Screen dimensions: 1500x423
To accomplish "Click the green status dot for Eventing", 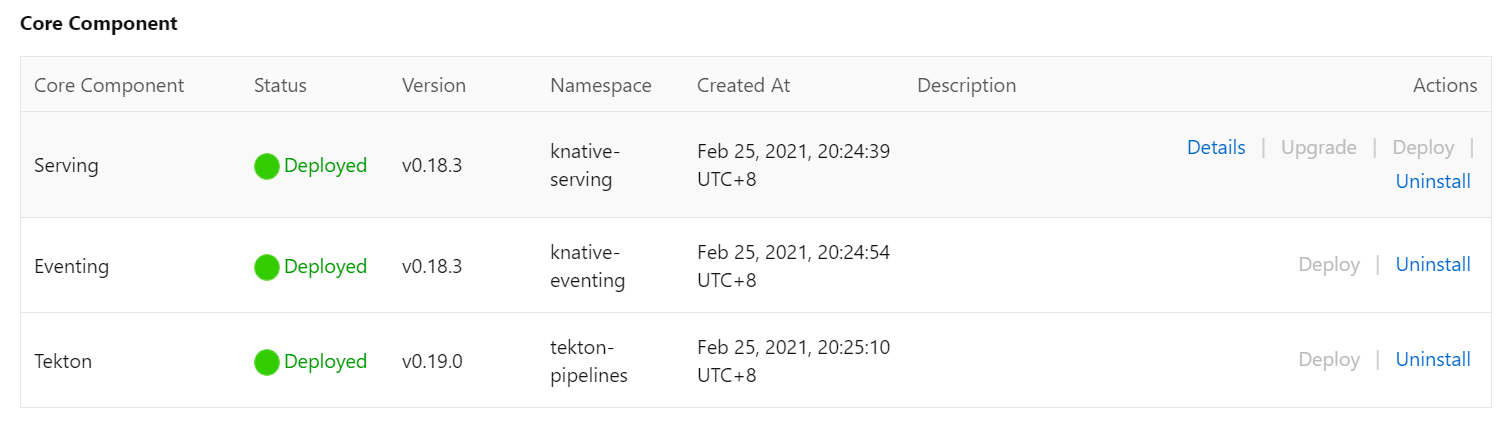I will click(x=266, y=267).
